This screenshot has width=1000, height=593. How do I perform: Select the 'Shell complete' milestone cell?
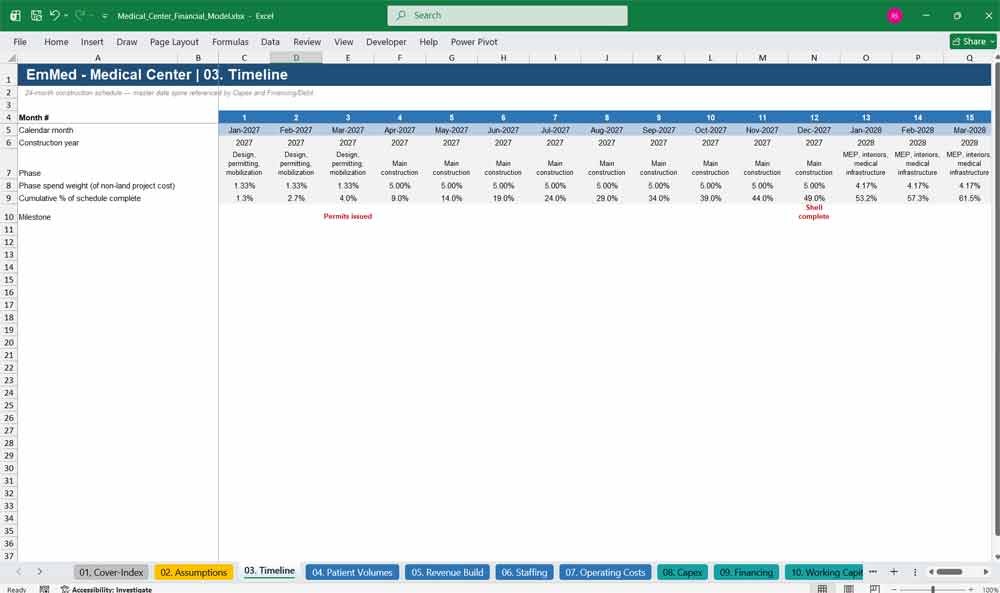pyautogui.click(x=814, y=214)
